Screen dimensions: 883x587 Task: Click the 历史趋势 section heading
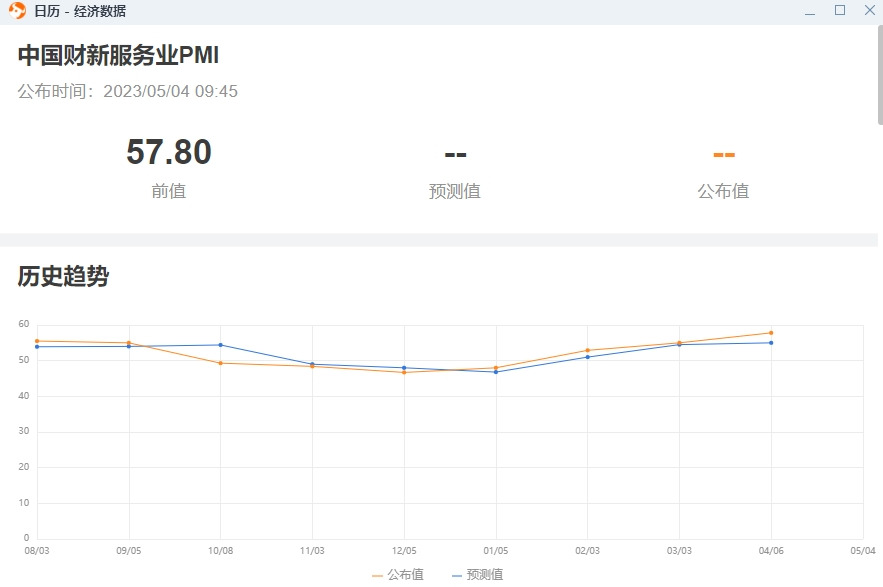point(63,276)
